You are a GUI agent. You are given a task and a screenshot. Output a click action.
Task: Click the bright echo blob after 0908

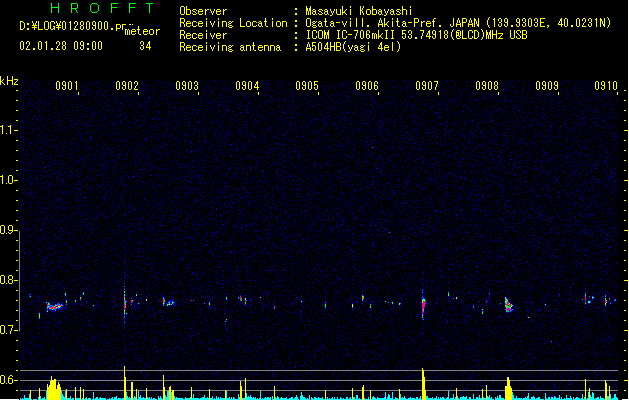pos(509,305)
